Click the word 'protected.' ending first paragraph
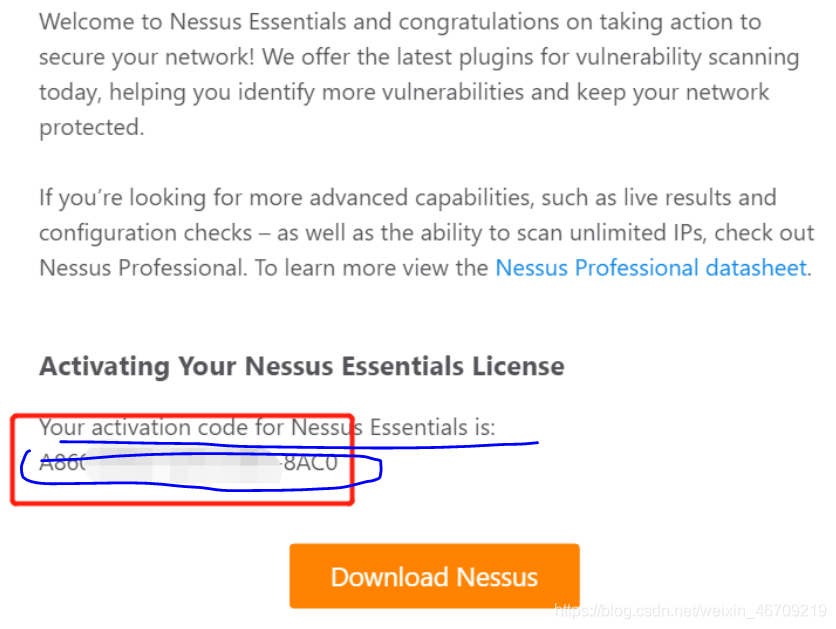 click(92, 127)
